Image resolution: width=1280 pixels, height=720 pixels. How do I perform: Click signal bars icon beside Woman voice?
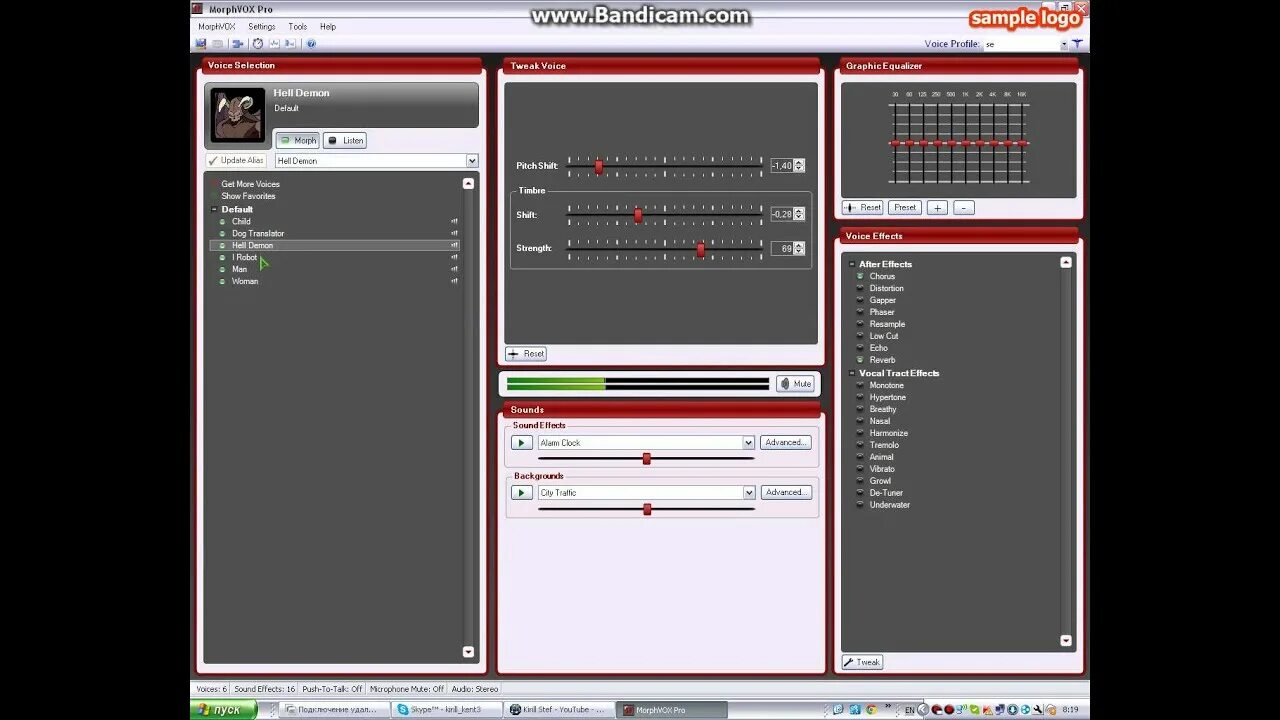click(454, 281)
